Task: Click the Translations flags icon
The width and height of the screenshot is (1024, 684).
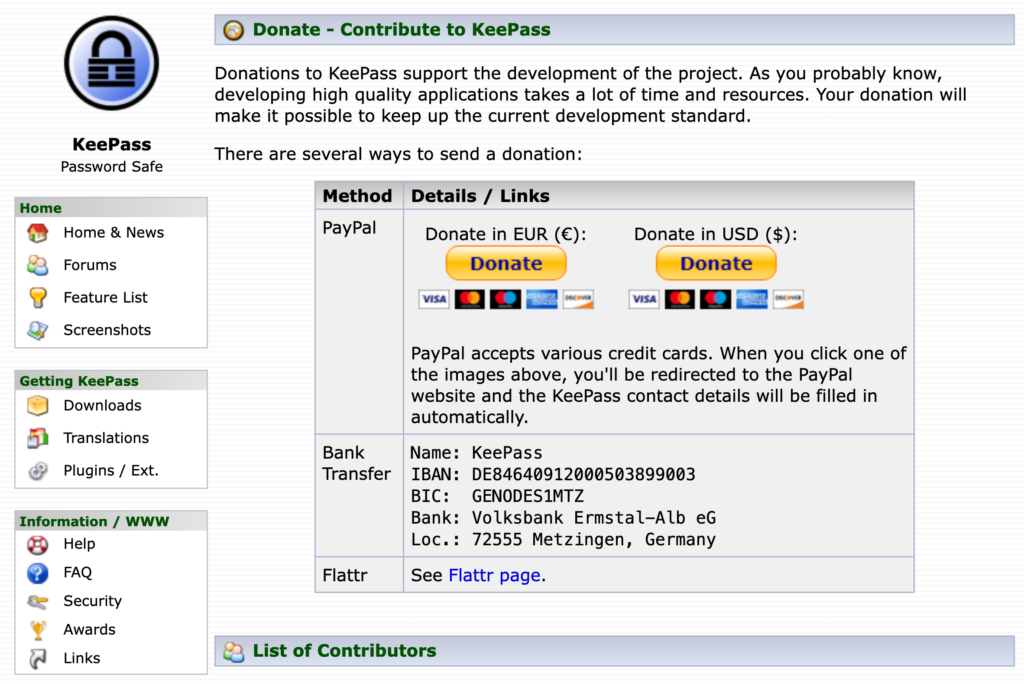Action: coord(38,438)
